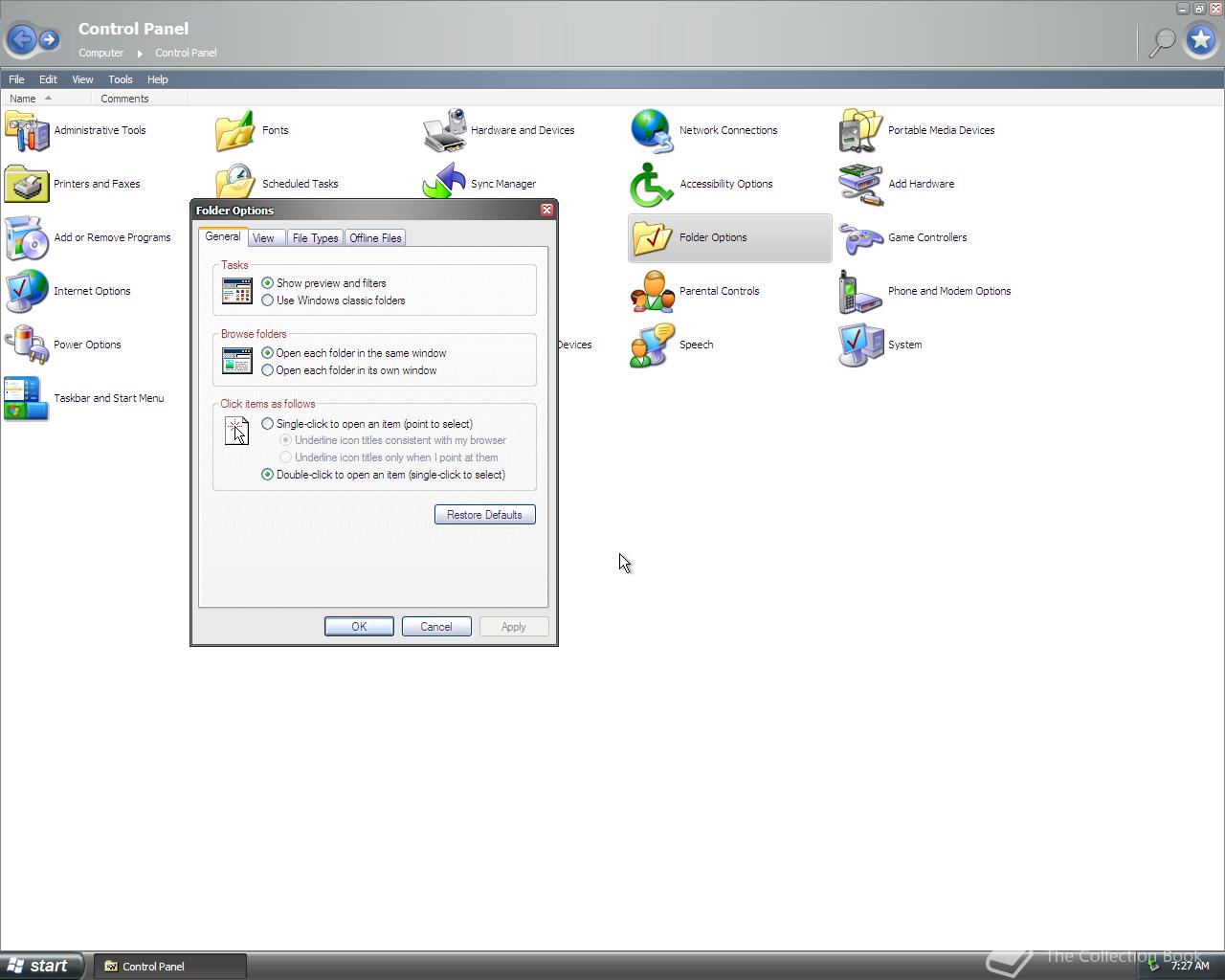The image size is (1225, 980).
Task: Open Phone and Modem Options icon
Action: point(860,291)
